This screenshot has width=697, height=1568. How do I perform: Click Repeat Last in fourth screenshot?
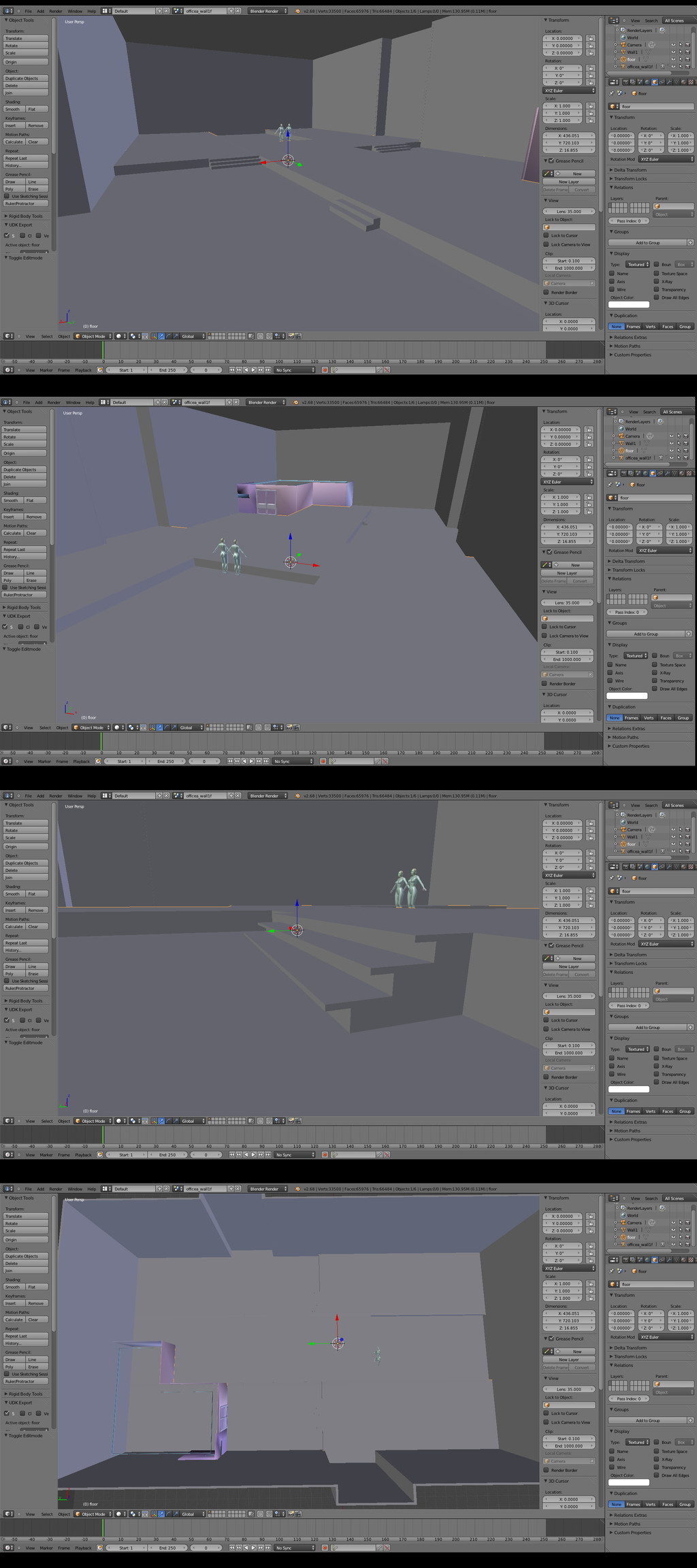(26, 1336)
